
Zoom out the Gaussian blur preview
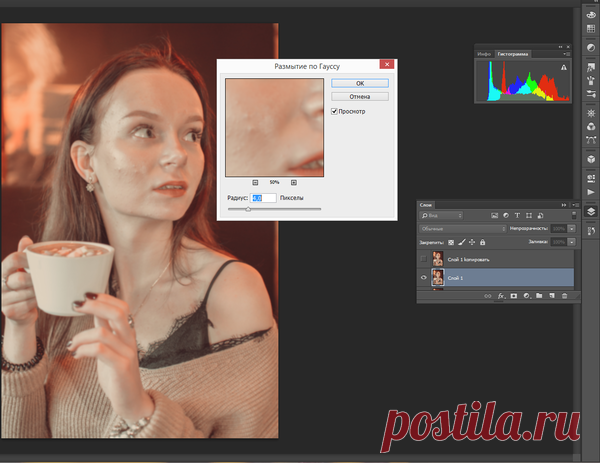(x=255, y=183)
